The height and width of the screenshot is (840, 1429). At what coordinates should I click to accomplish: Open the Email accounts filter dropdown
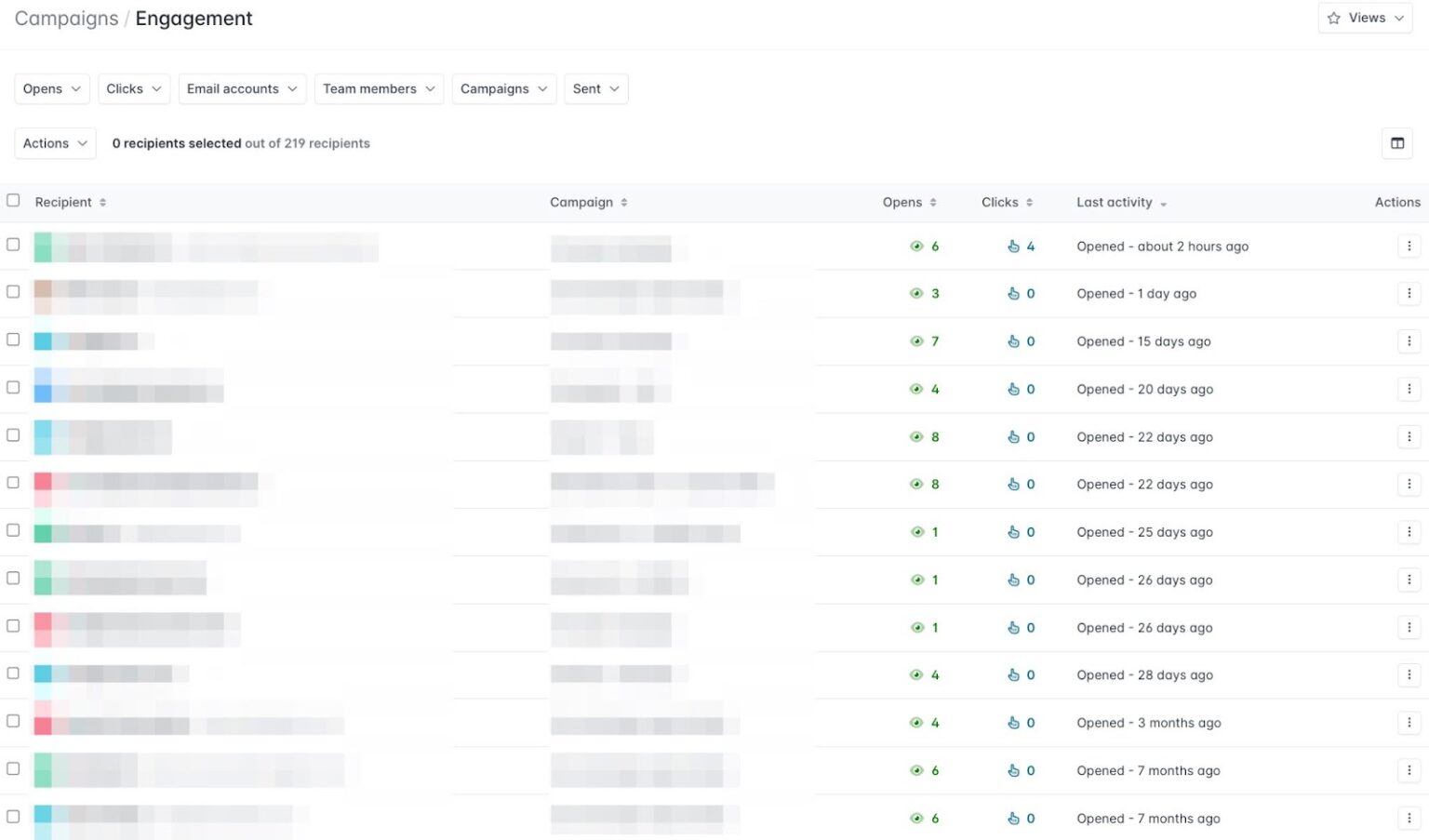[242, 88]
